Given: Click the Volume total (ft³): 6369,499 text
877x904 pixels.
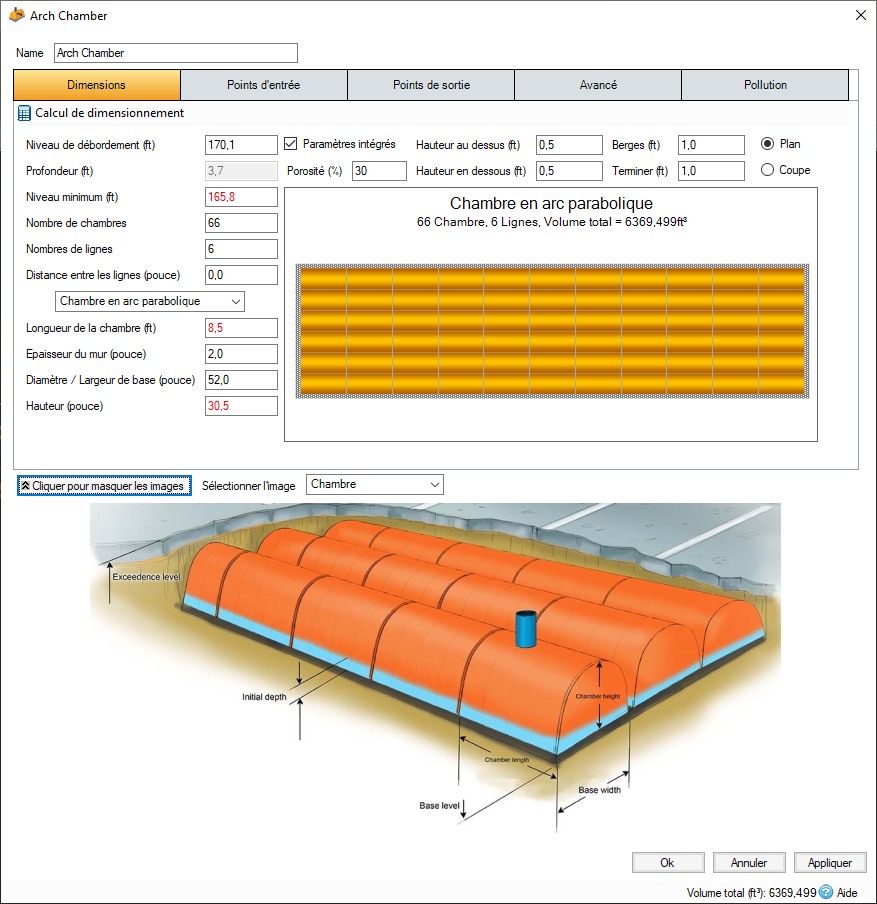Looking at the screenshot, I should [751, 892].
